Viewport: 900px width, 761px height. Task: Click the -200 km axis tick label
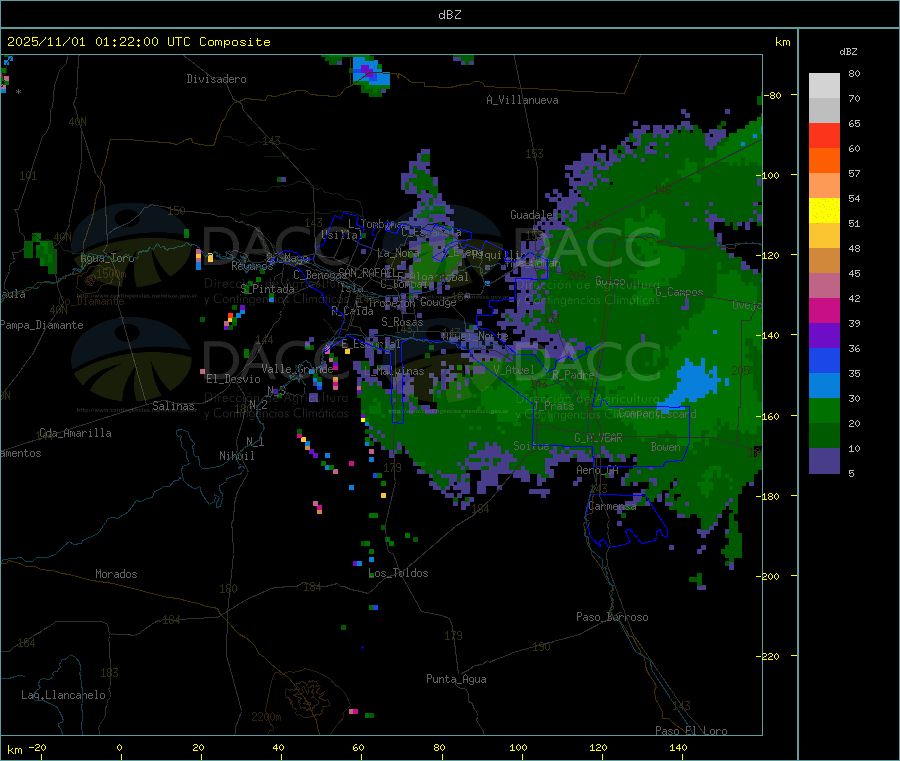pyautogui.click(x=770, y=576)
